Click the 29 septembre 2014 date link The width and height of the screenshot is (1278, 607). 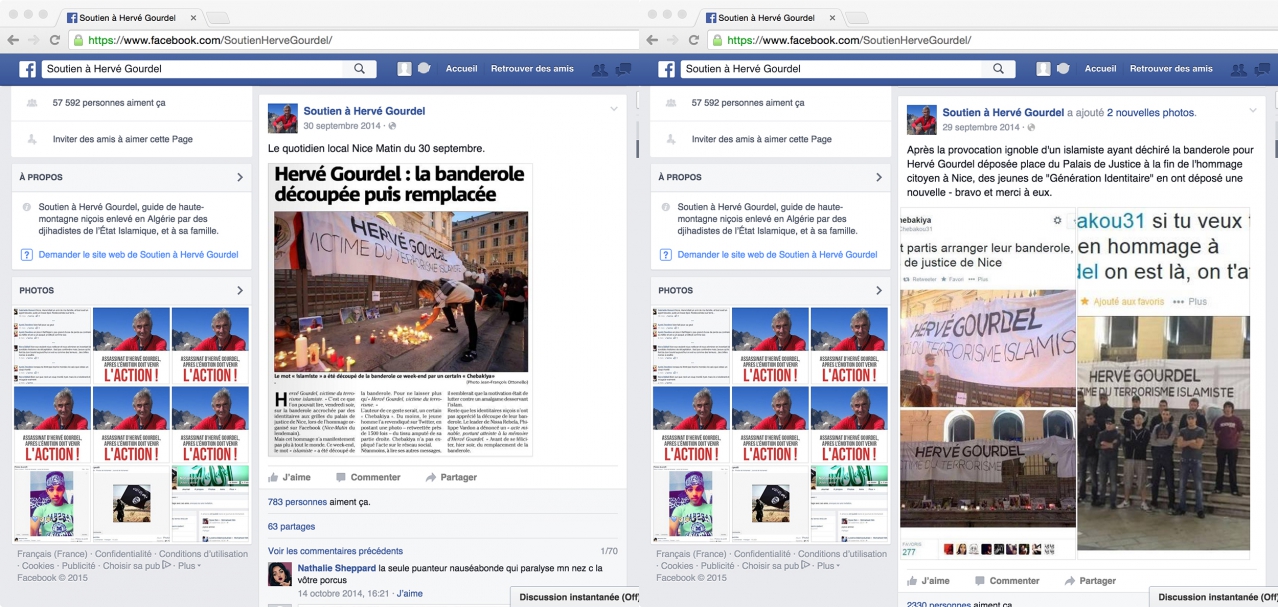982,127
